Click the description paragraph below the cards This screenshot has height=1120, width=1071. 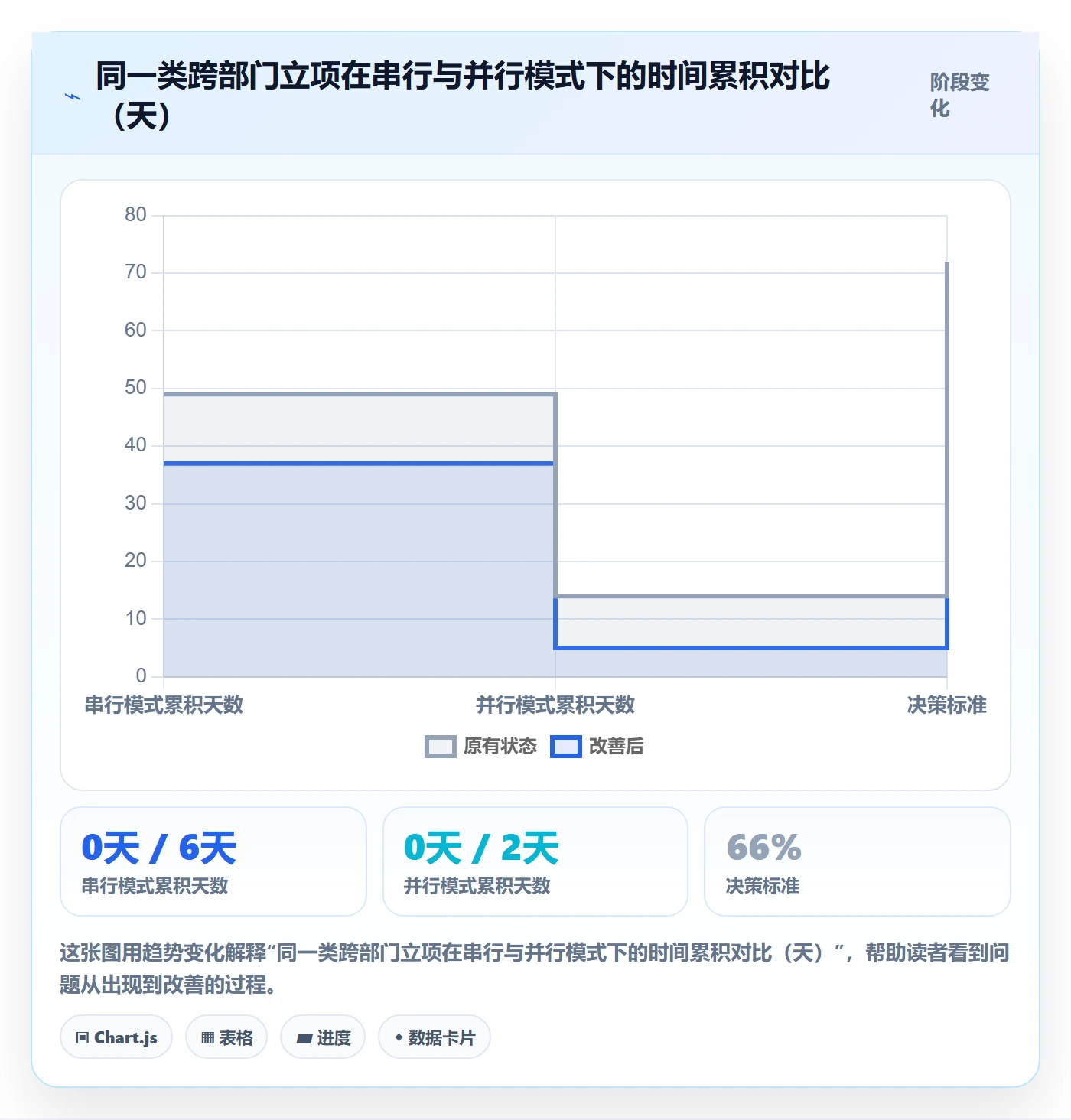point(535,968)
